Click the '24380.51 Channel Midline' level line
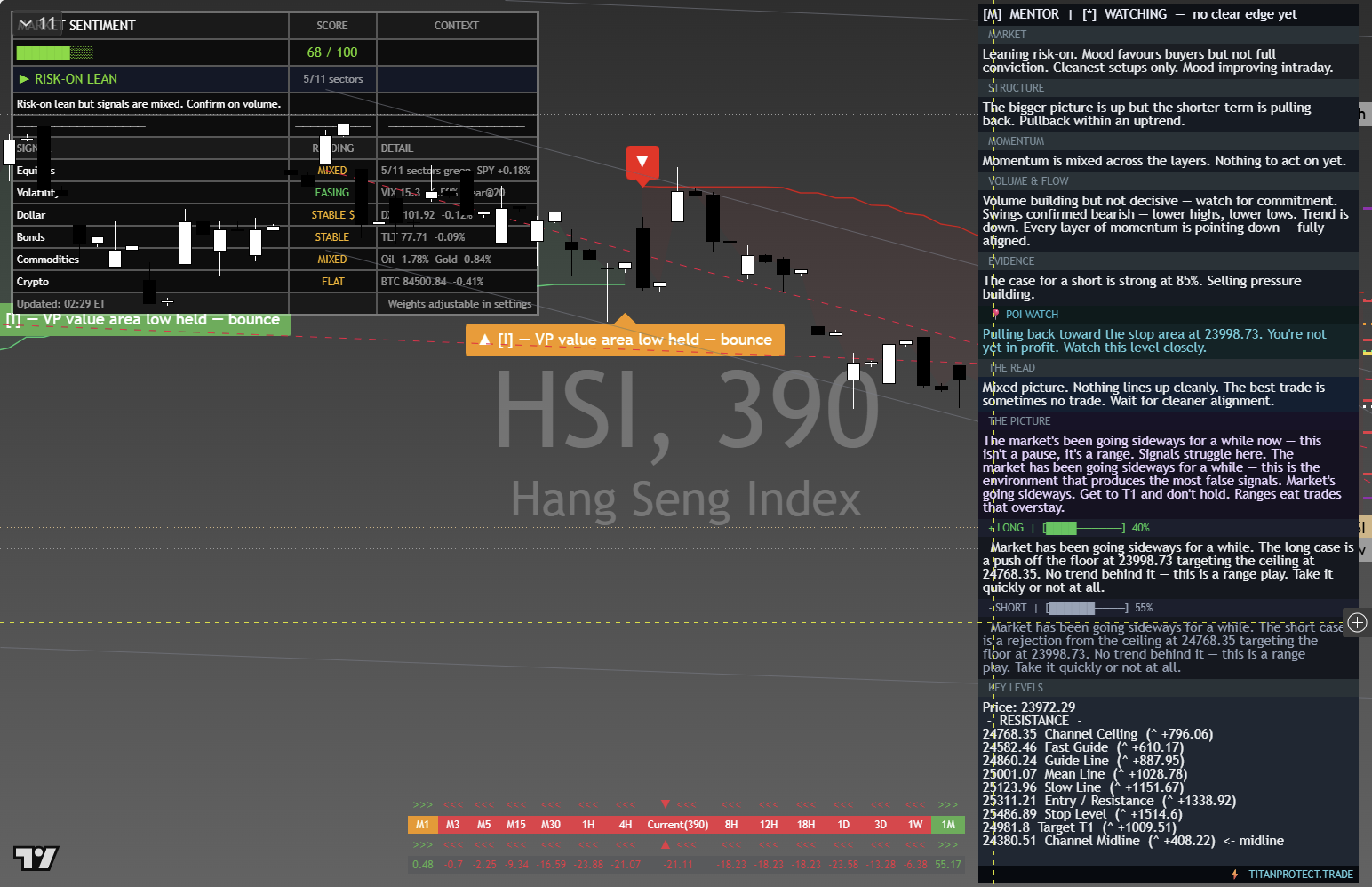Screen dimensions: 1372x887 click(1133, 841)
